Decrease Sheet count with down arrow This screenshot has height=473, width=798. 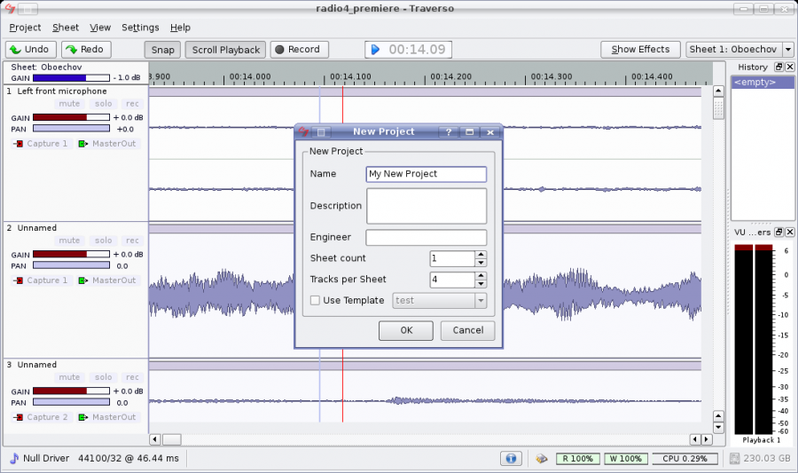[480, 263]
